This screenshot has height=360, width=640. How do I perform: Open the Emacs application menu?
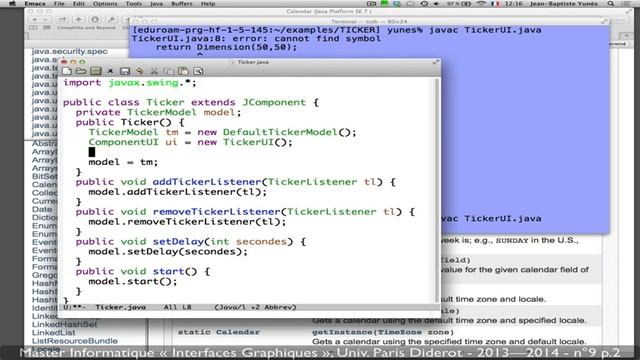pos(35,4)
